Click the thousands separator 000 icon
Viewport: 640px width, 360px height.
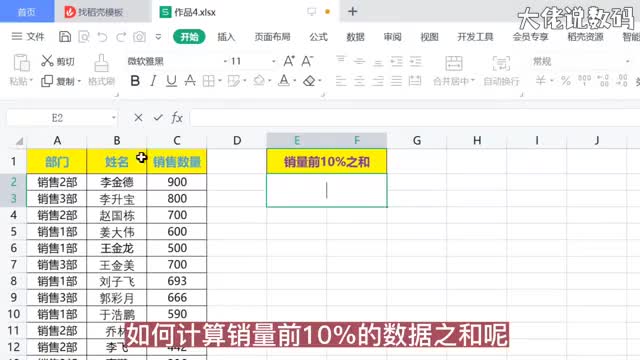coord(584,80)
